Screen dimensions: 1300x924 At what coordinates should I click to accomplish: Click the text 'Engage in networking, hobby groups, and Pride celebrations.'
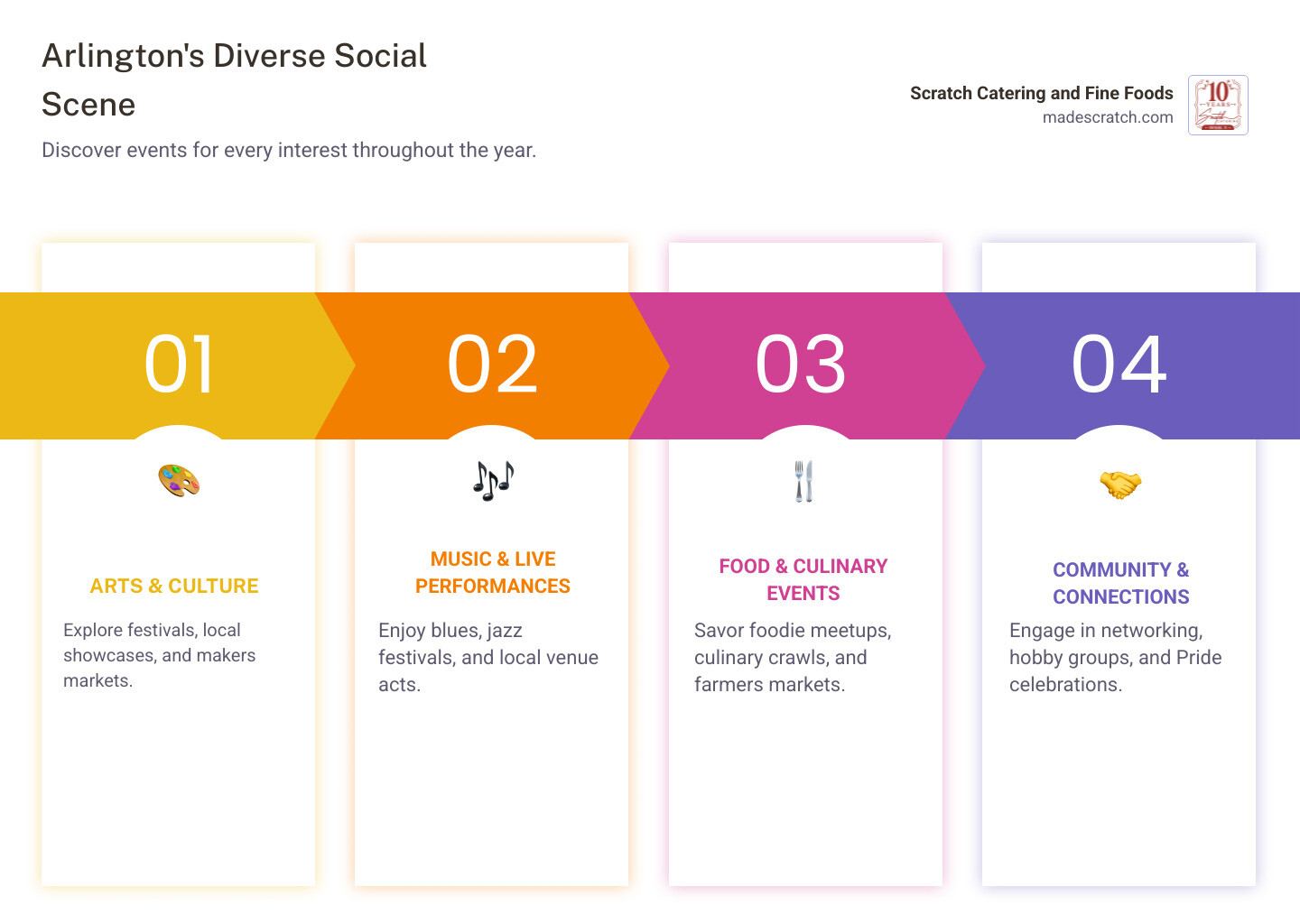tap(1116, 658)
